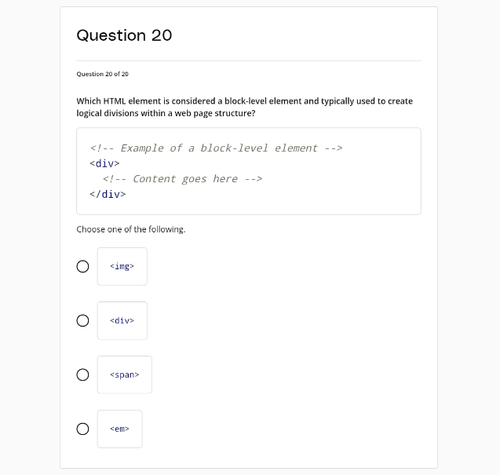This screenshot has width=500, height=475.
Task: Click the "Question 20 of 20" progress text
Action: pos(102,74)
